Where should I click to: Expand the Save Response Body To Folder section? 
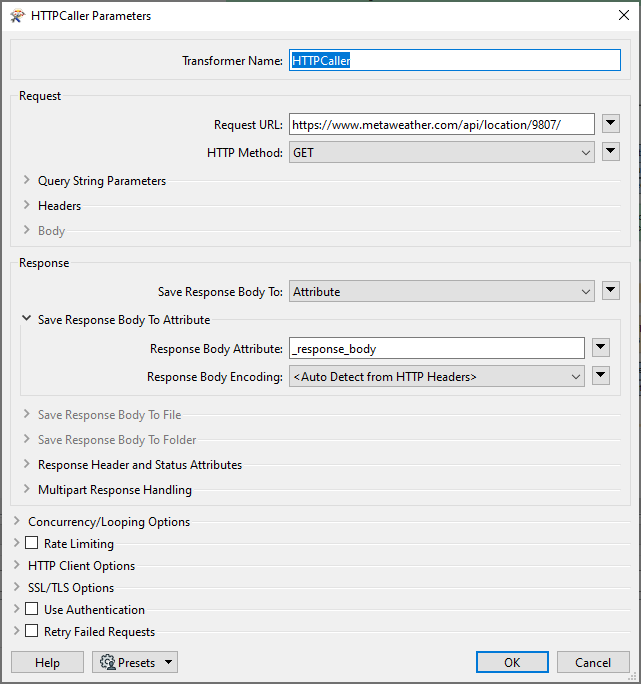pos(27,438)
